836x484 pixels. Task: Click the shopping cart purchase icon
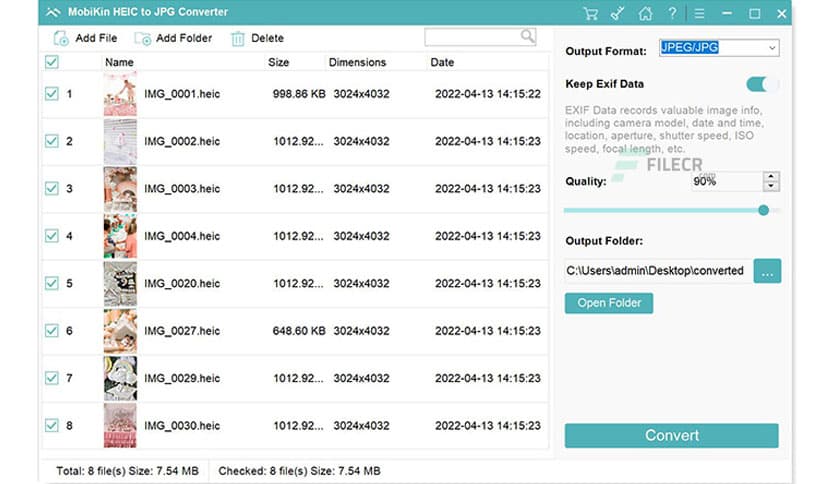point(591,13)
